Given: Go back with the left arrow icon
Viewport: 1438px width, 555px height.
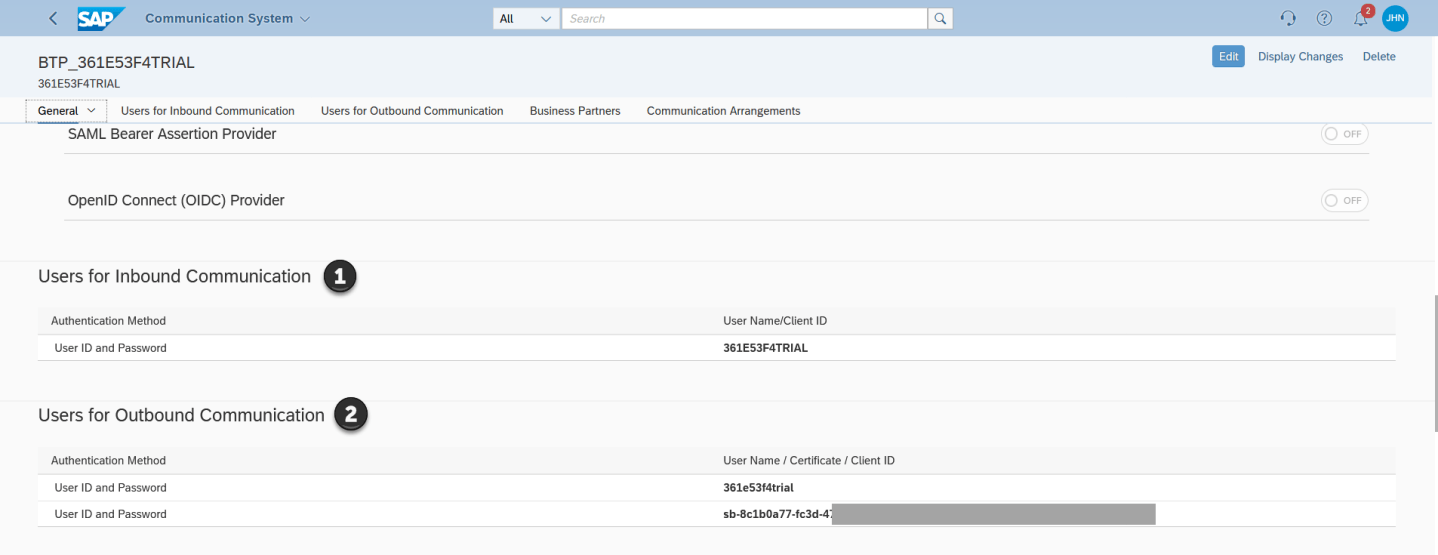Looking at the screenshot, I should click(x=53, y=18).
